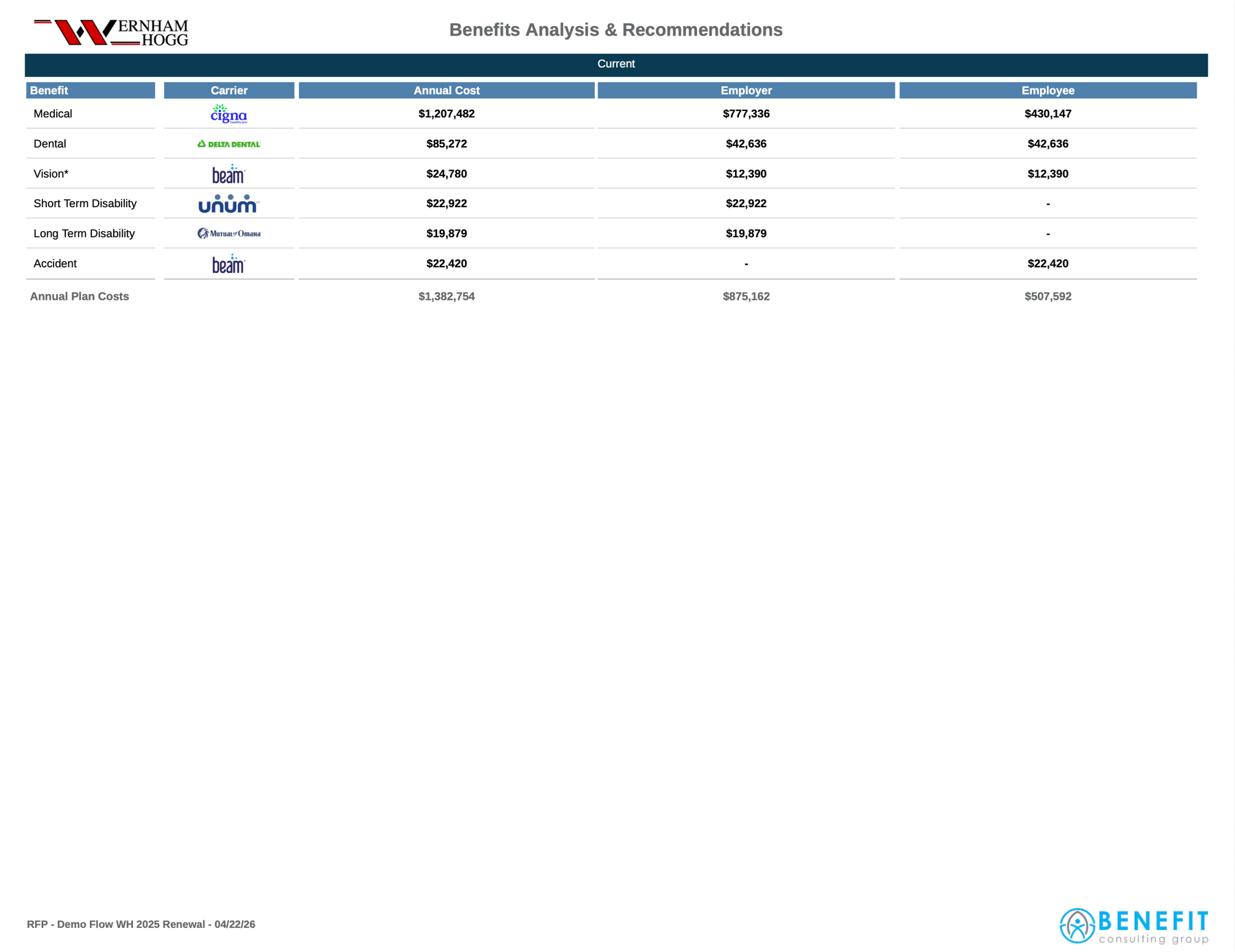Select the Employer column header
This screenshot has width=1235, height=952.
pos(746,91)
